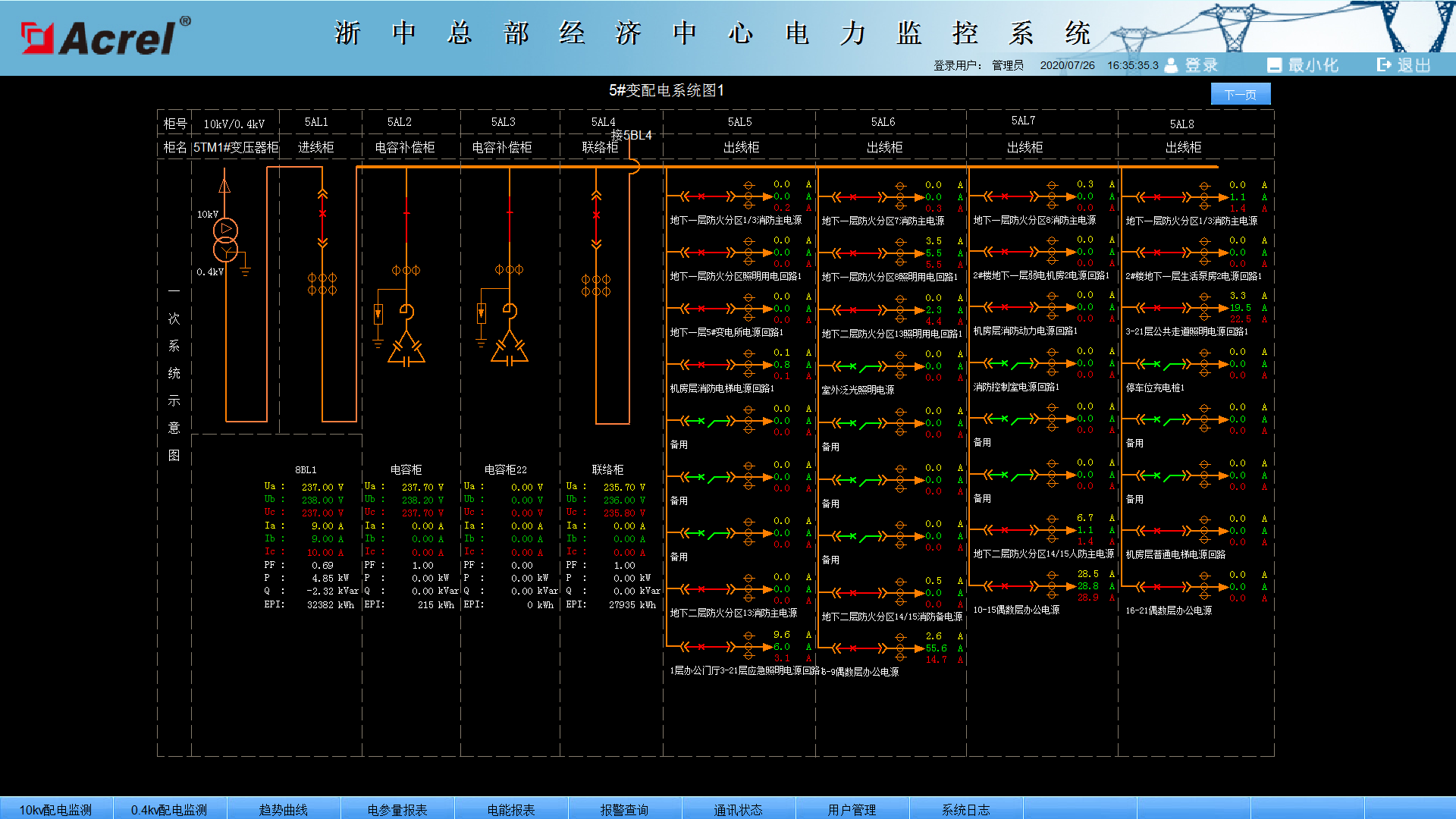The width and height of the screenshot is (1456, 819).
Task: Open the 通讯状态 tab
Action: [x=739, y=809]
